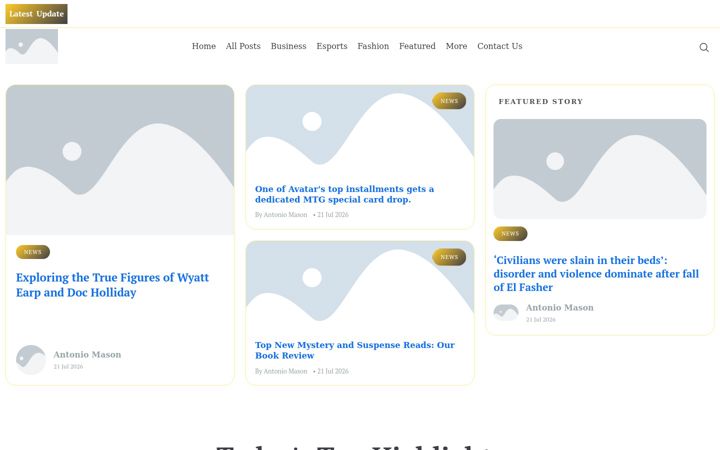Expand the More menu

coord(456,46)
